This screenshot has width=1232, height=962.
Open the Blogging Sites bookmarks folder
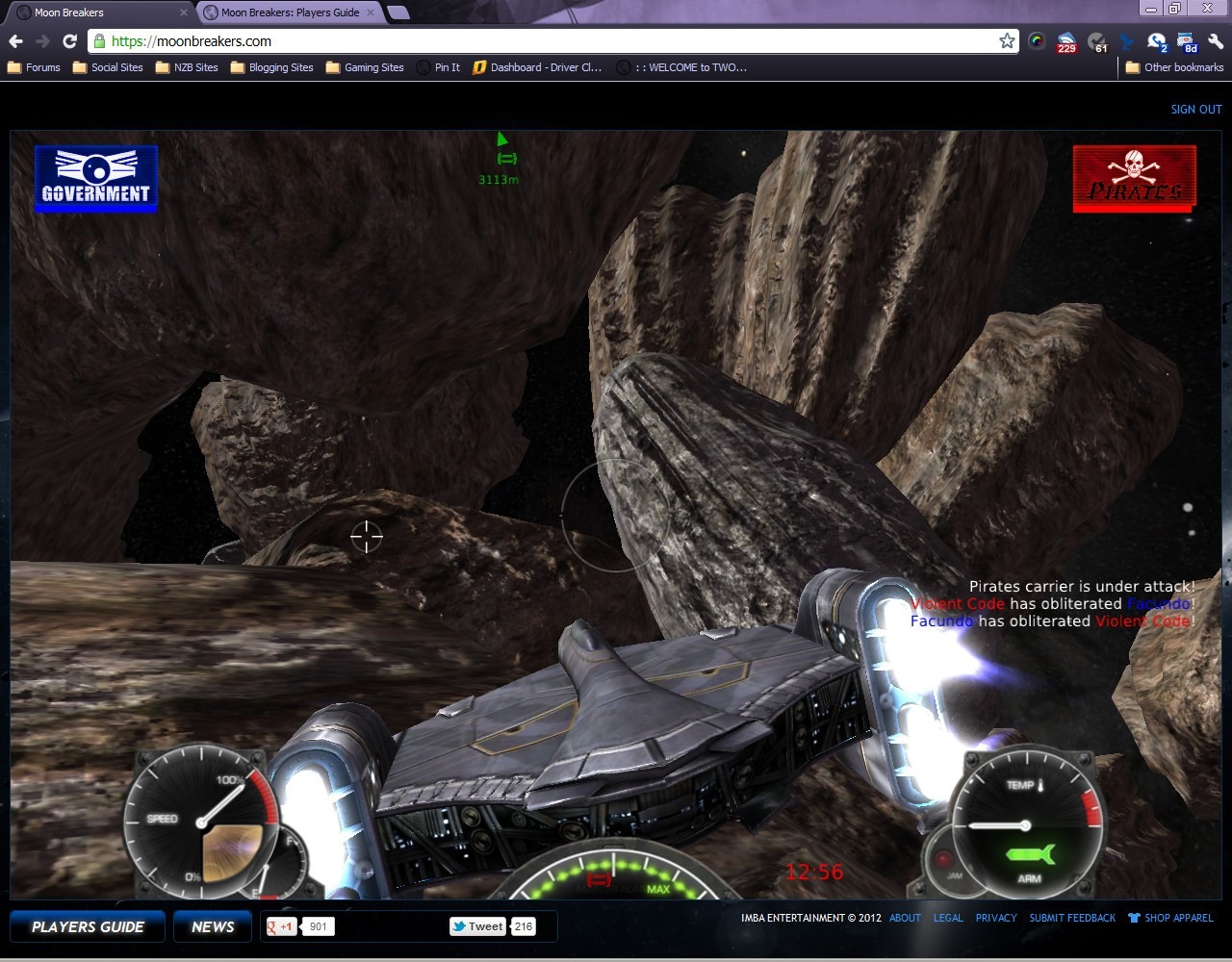pos(271,67)
